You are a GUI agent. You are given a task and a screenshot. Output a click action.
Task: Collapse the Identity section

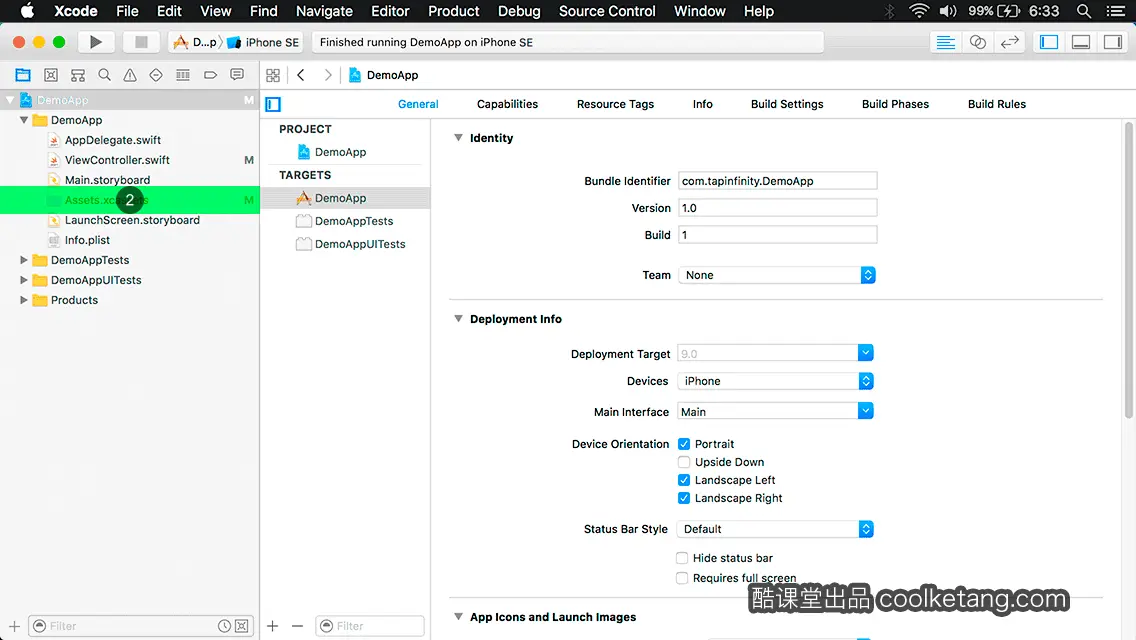tap(458, 138)
